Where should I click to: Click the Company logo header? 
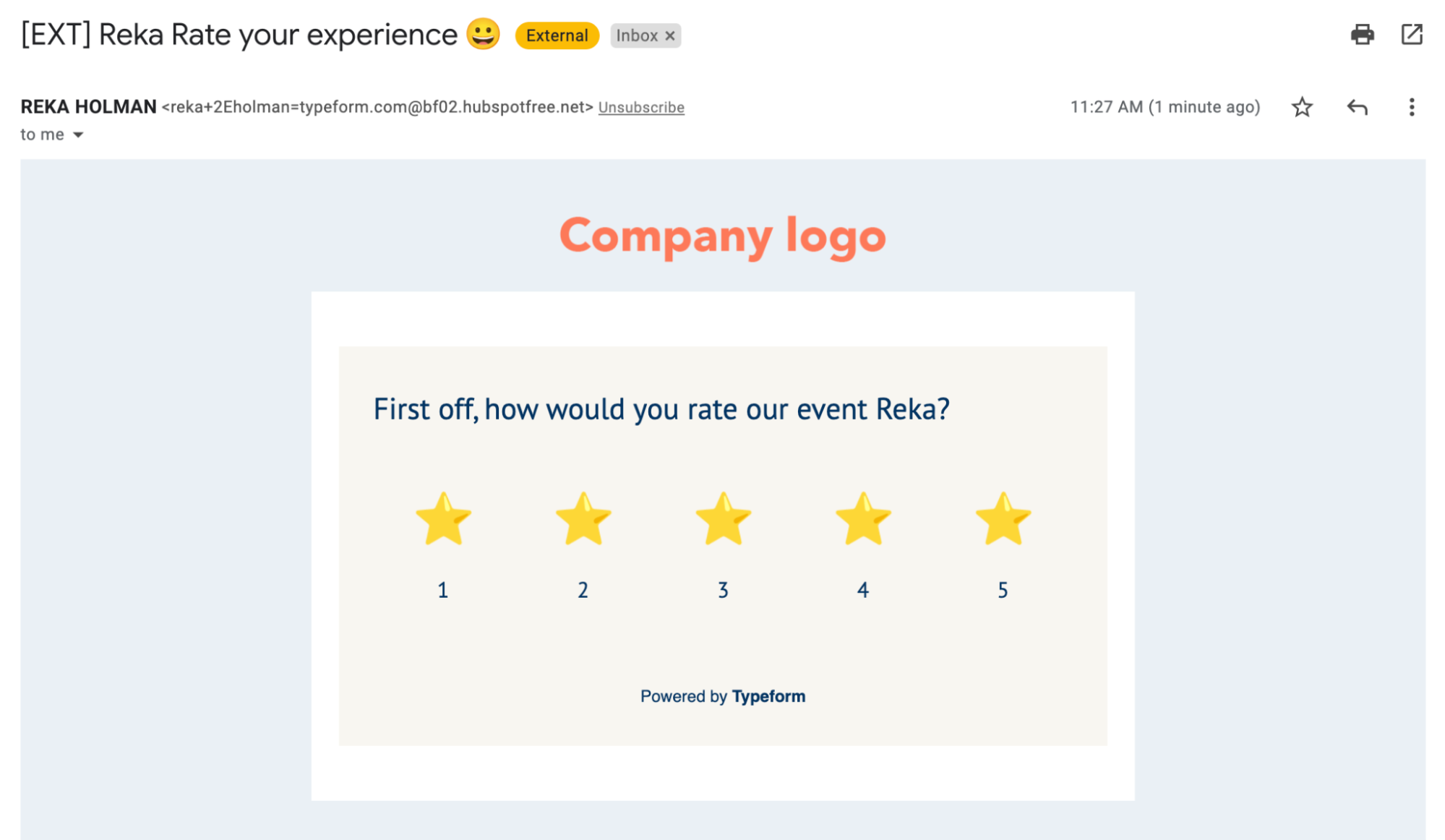723,236
